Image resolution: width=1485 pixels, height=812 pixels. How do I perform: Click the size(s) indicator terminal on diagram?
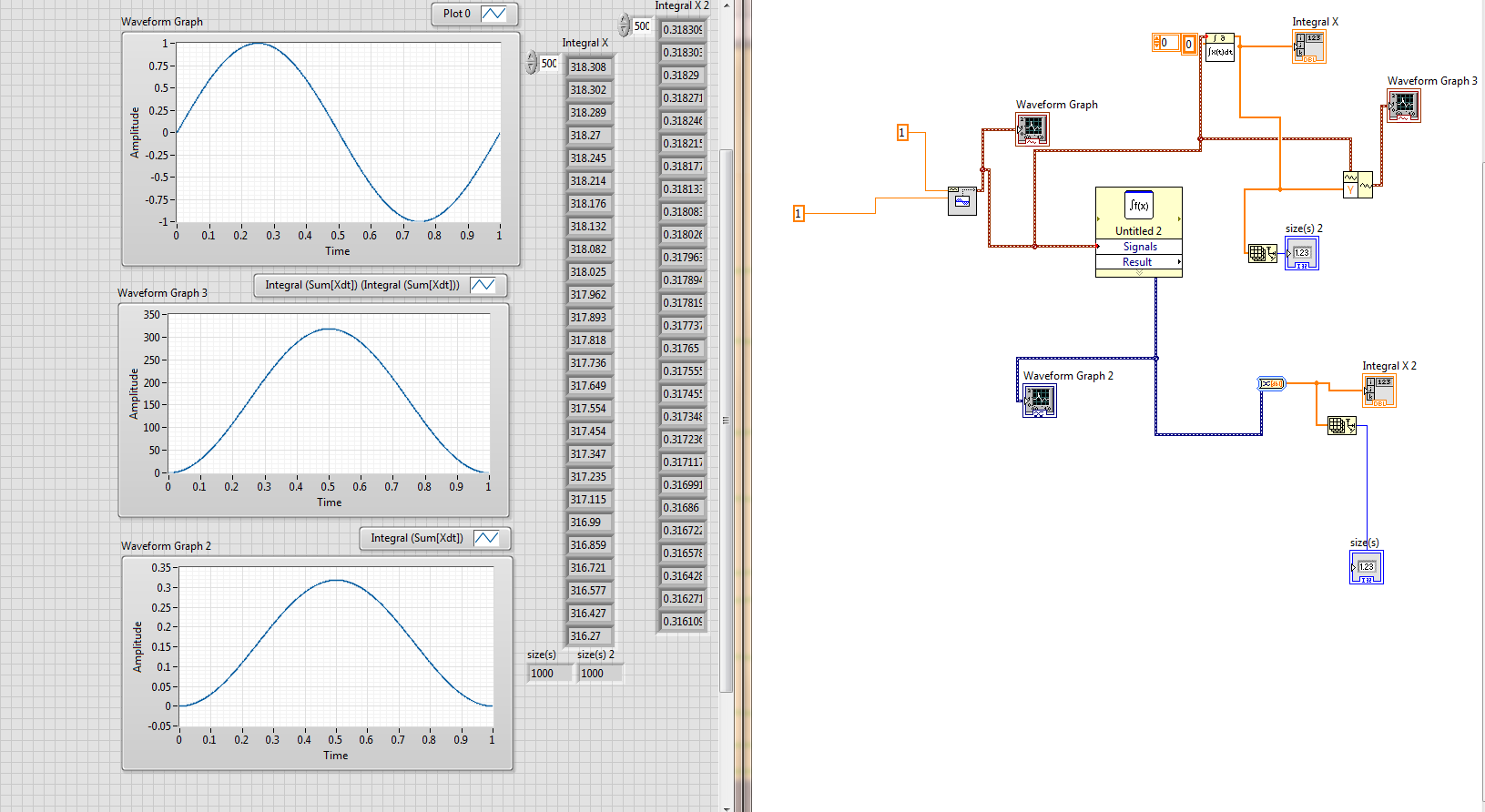pyautogui.click(x=1367, y=567)
